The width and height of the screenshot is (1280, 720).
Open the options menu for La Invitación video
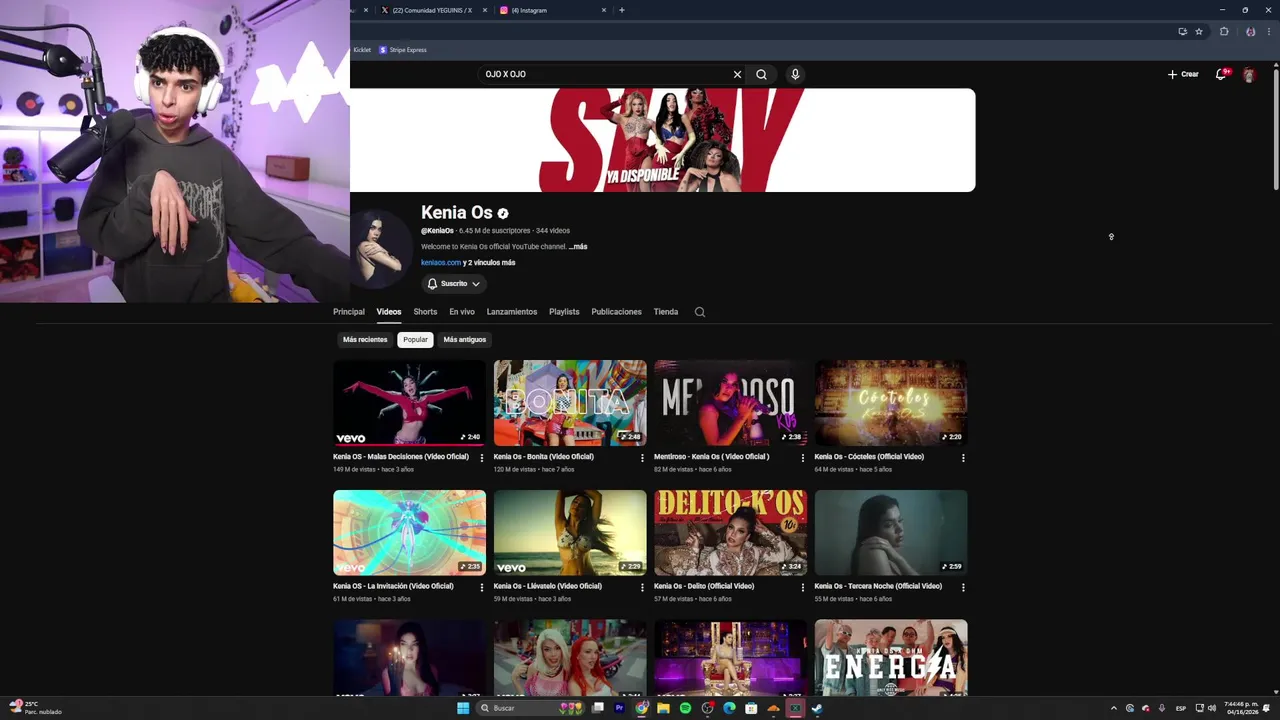482,588
